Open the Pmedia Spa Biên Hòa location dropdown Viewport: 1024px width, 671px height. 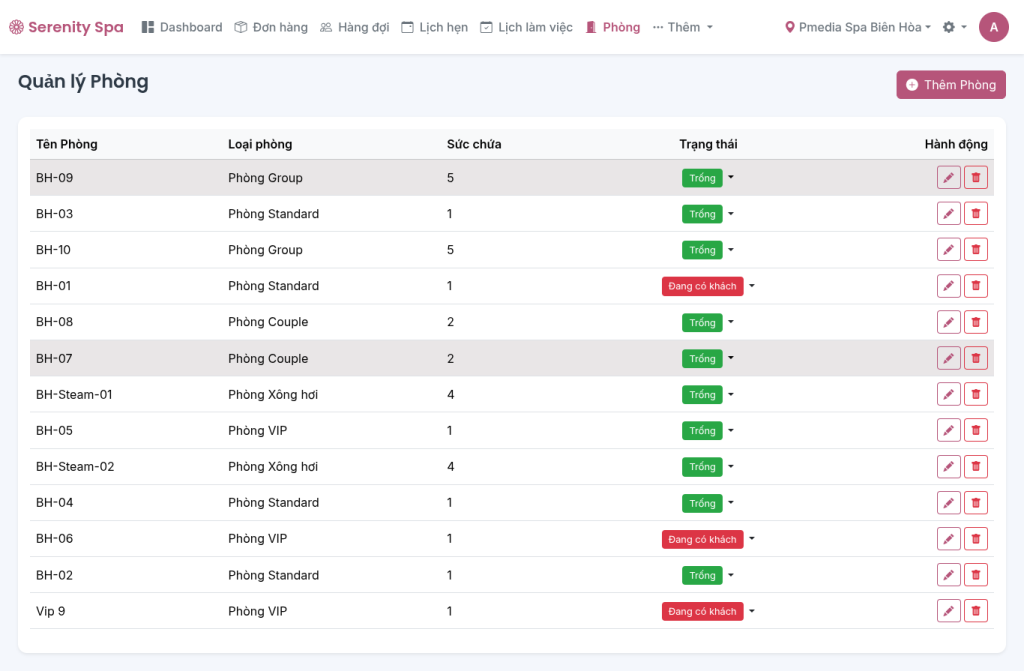[858, 27]
